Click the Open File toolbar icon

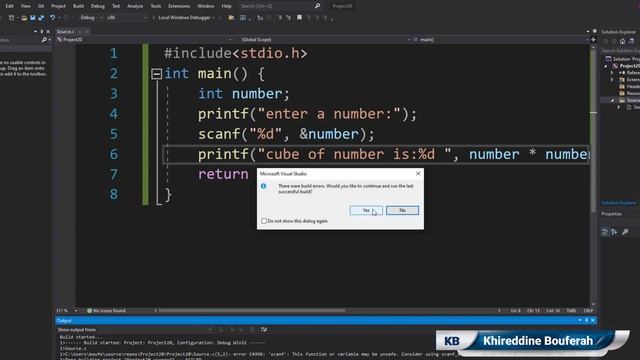tap(24, 18)
